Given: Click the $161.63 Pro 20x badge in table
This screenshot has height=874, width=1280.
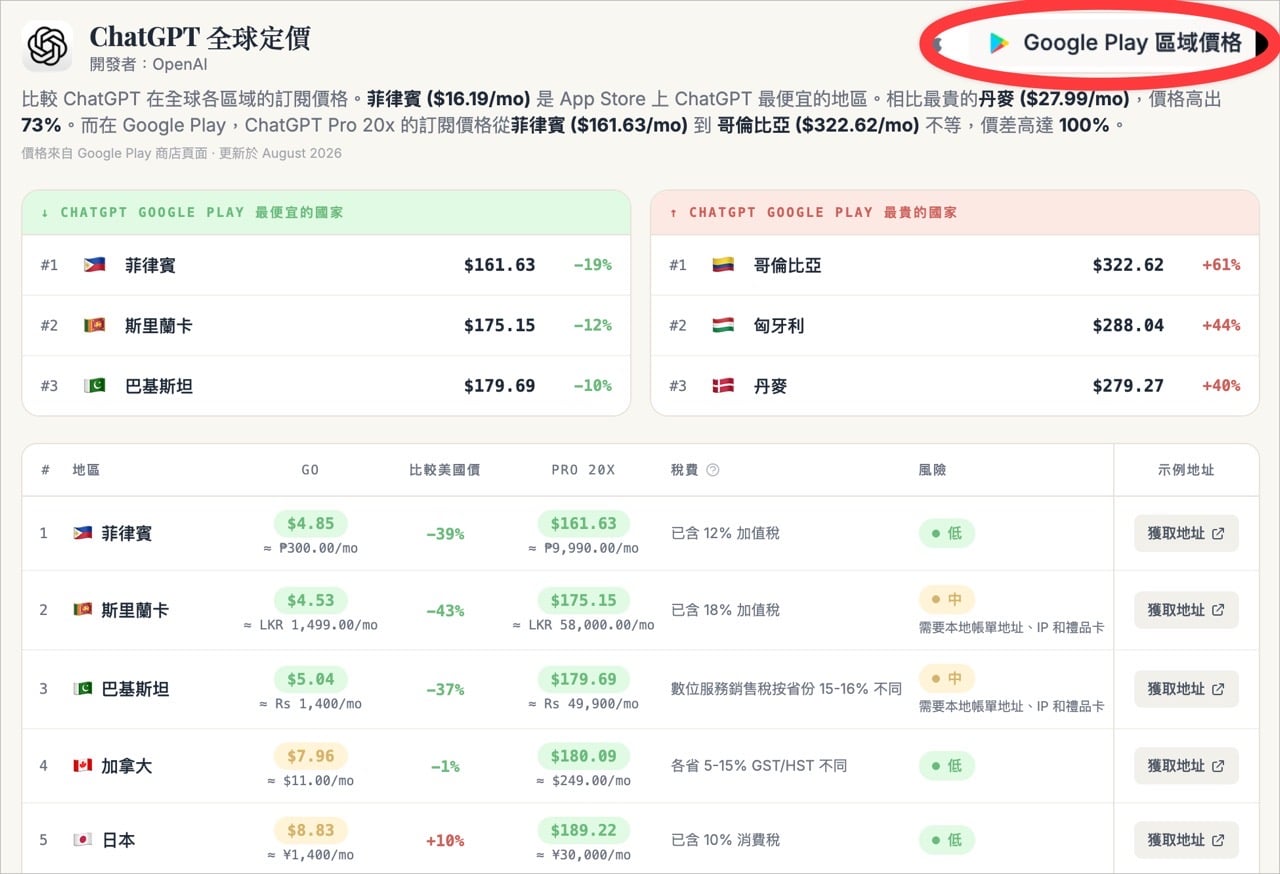Looking at the screenshot, I should pos(584,523).
